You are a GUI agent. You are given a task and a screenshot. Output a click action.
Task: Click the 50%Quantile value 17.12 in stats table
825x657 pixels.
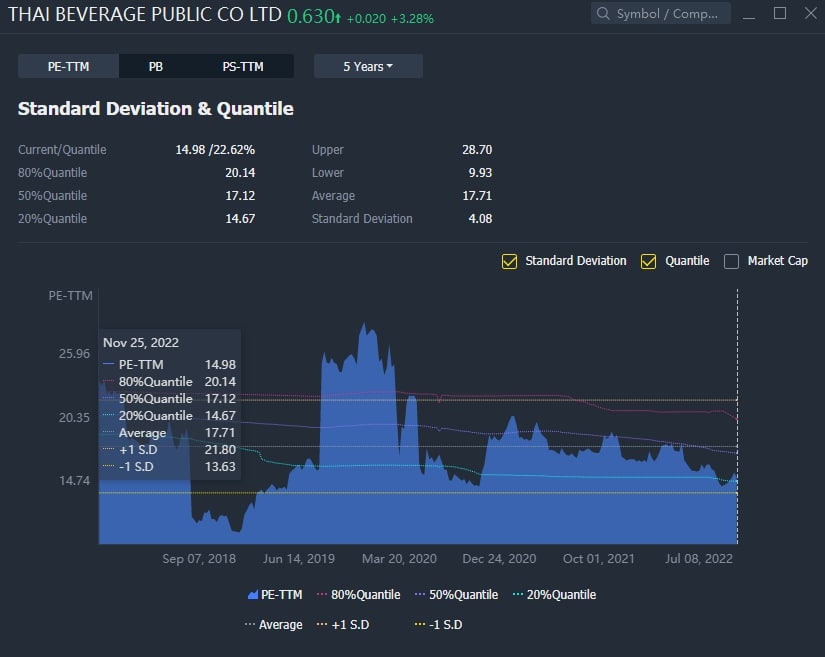[x=240, y=196]
